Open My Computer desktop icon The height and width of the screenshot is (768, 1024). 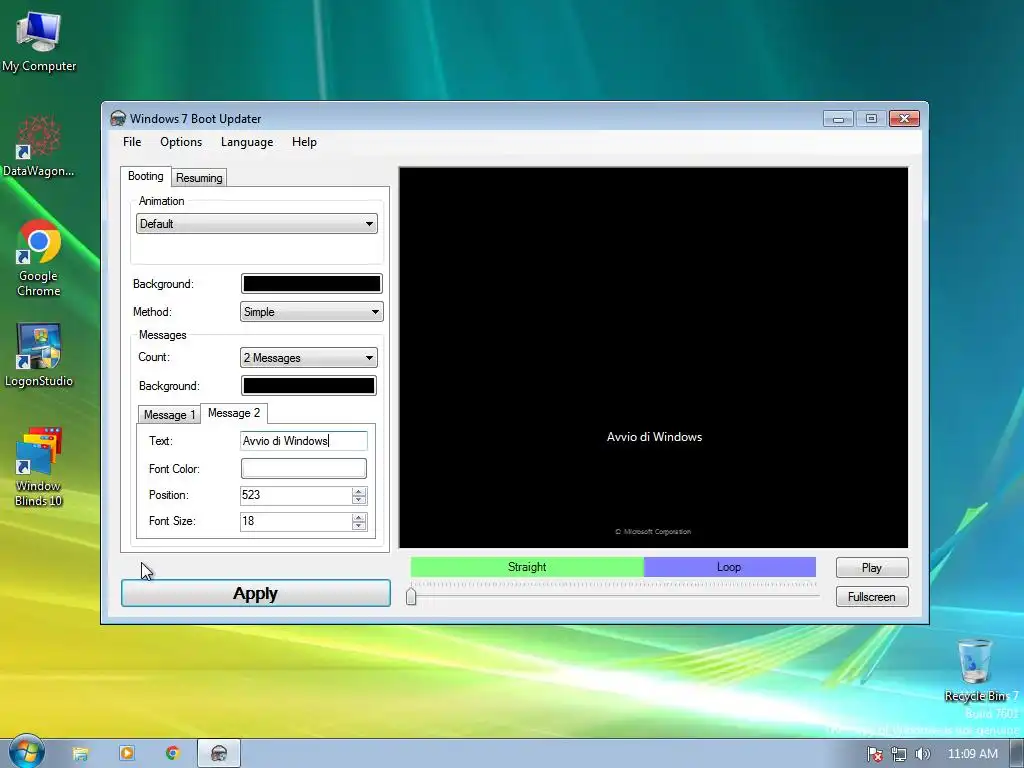pos(39,41)
